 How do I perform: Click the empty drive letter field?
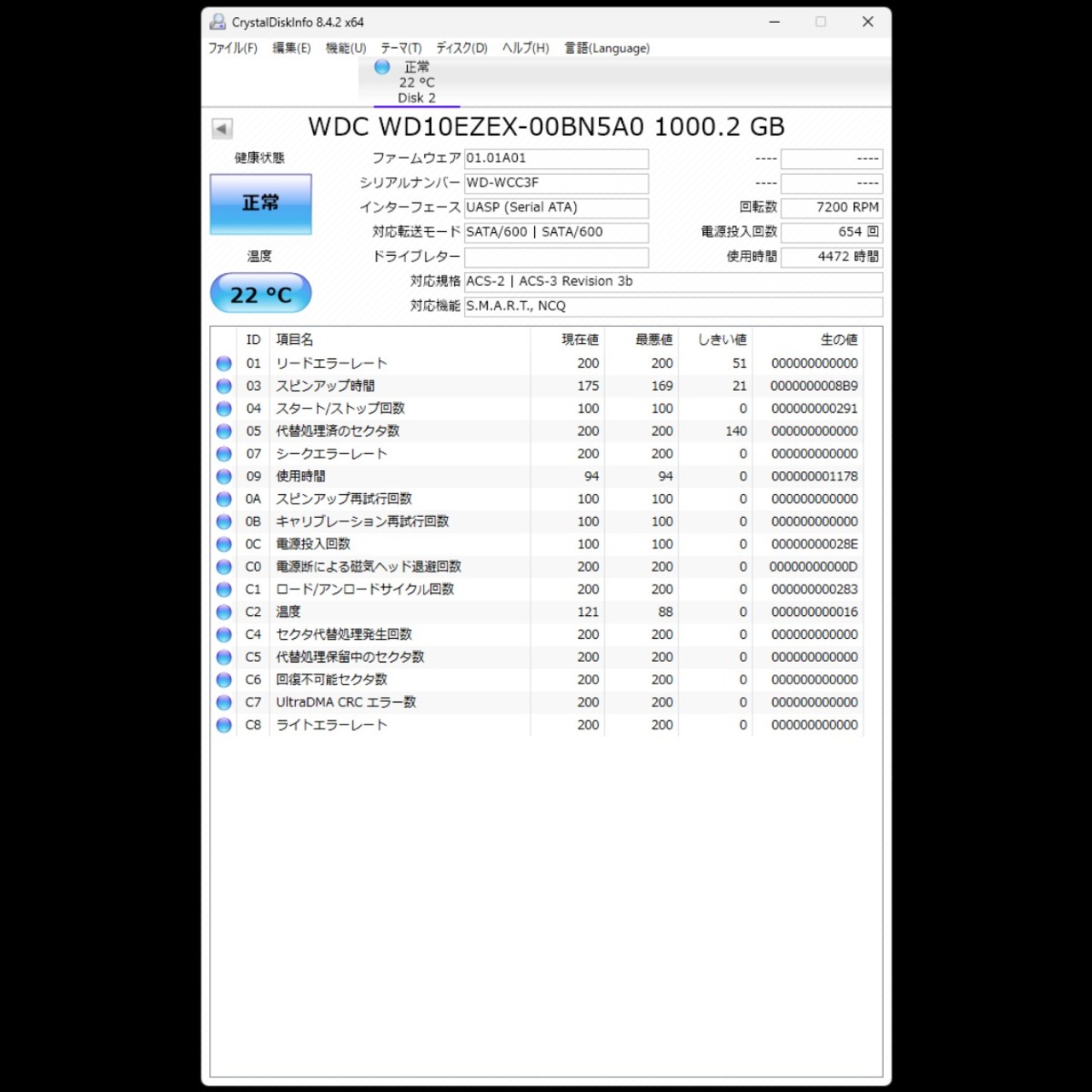(x=556, y=257)
